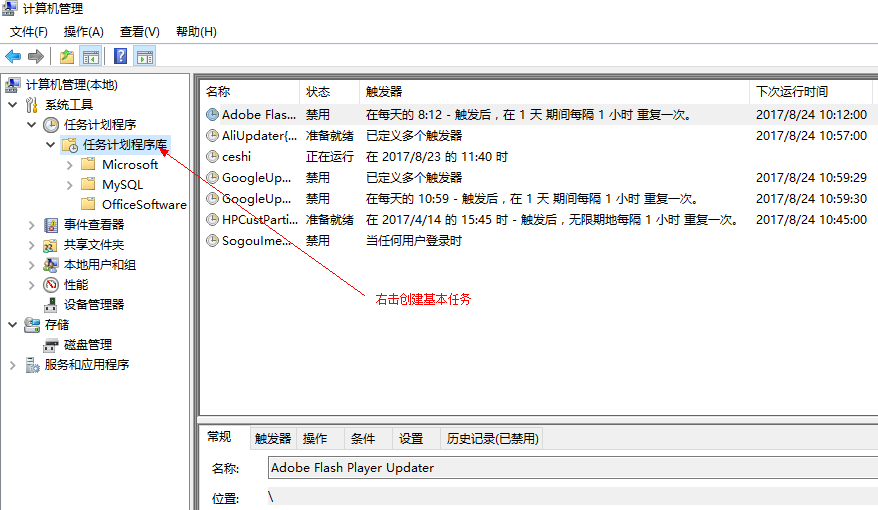Open the 查看(V) menu
Image resolution: width=878 pixels, height=510 pixels.
[139, 32]
